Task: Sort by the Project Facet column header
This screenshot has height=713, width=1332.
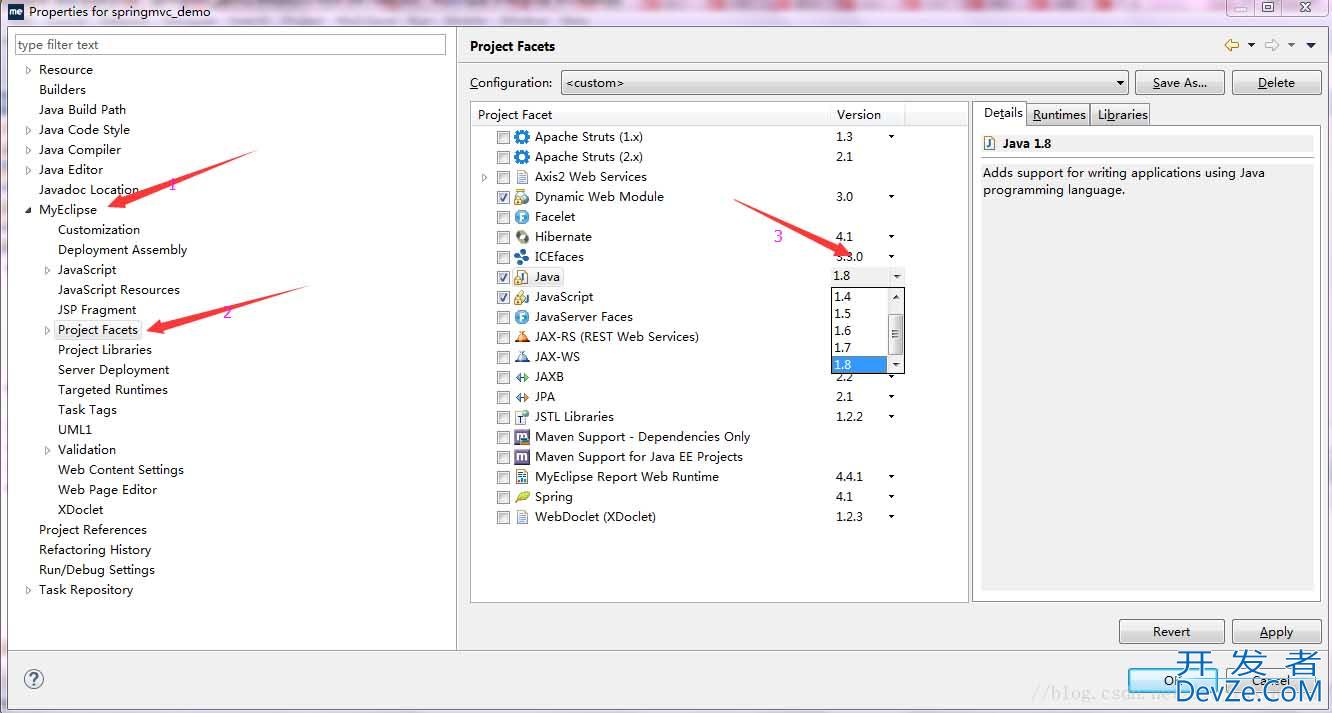Action: point(651,115)
